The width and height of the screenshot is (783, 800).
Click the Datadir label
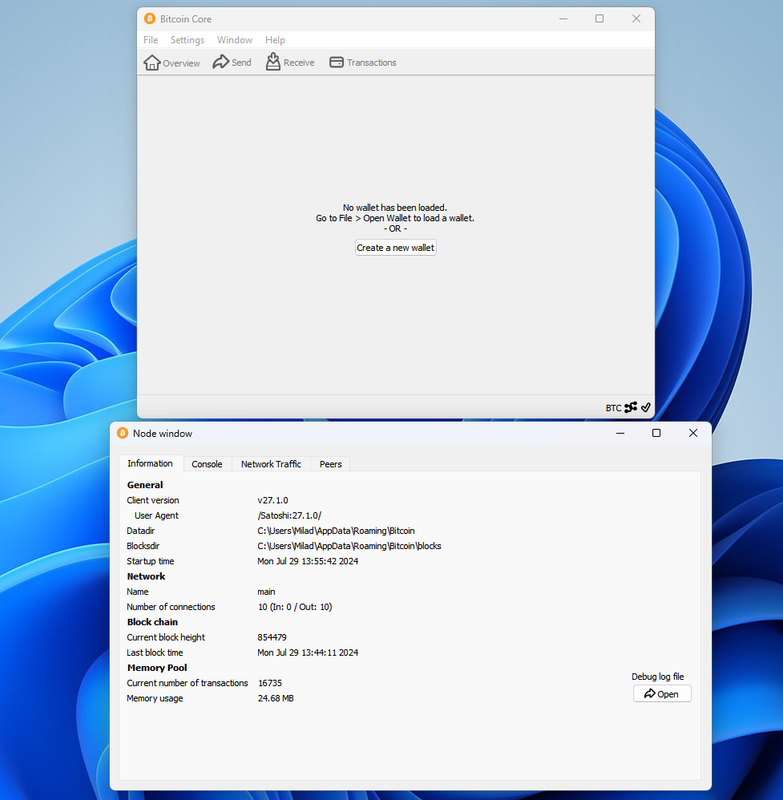point(140,531)
